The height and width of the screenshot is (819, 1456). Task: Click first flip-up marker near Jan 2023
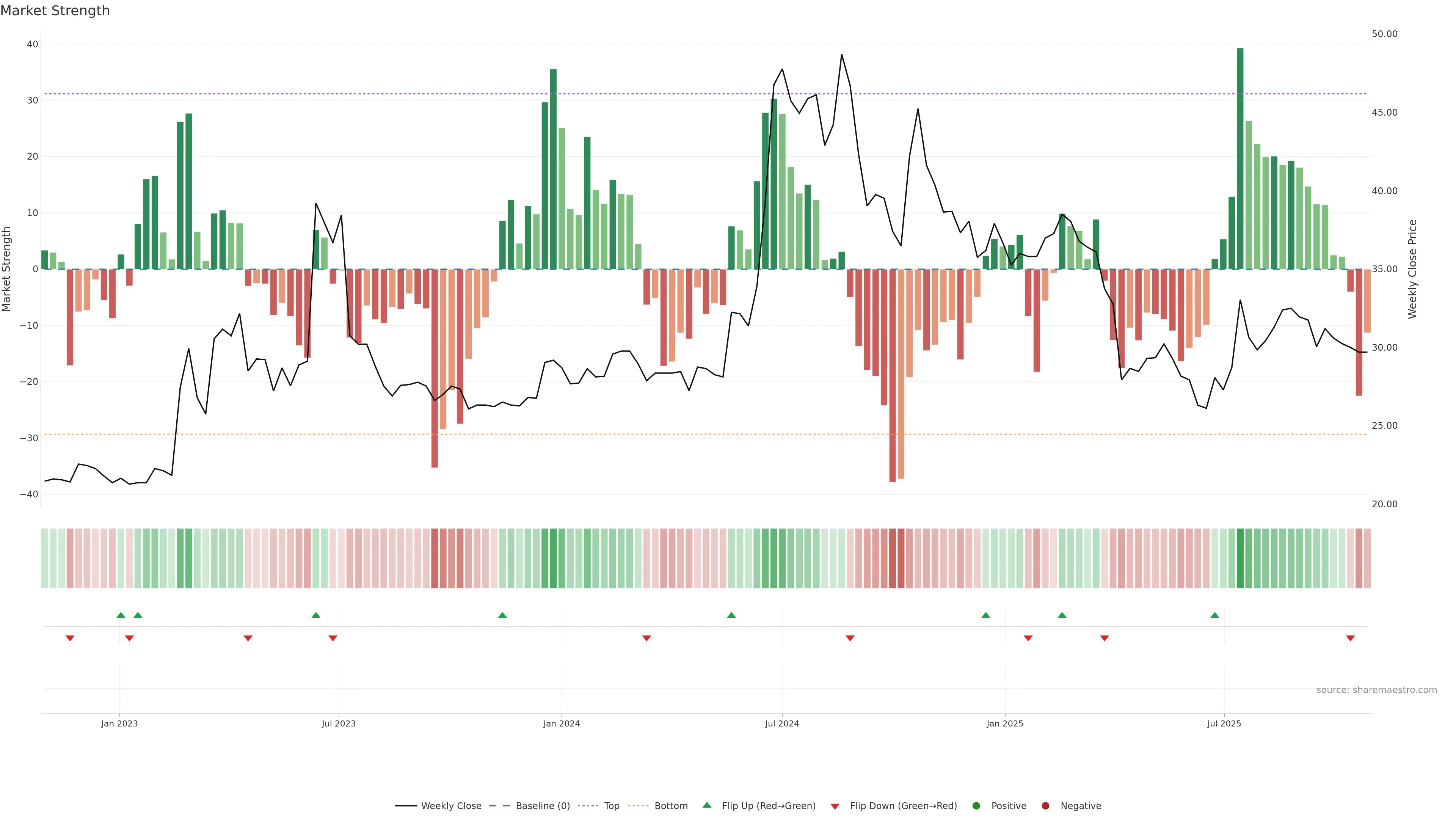click(x=121, y=615)
